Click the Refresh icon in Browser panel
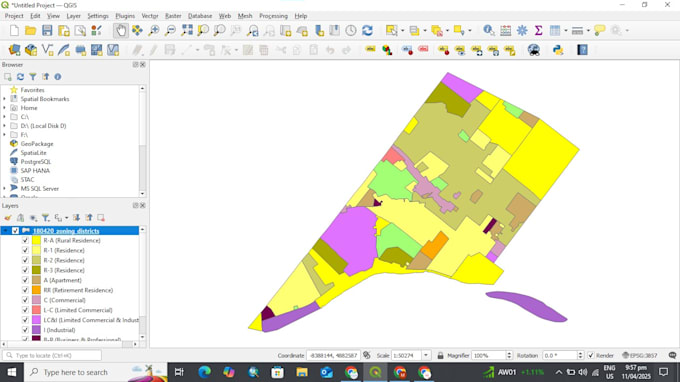Screen dimensions: 680x382 [x=20, y=77]
